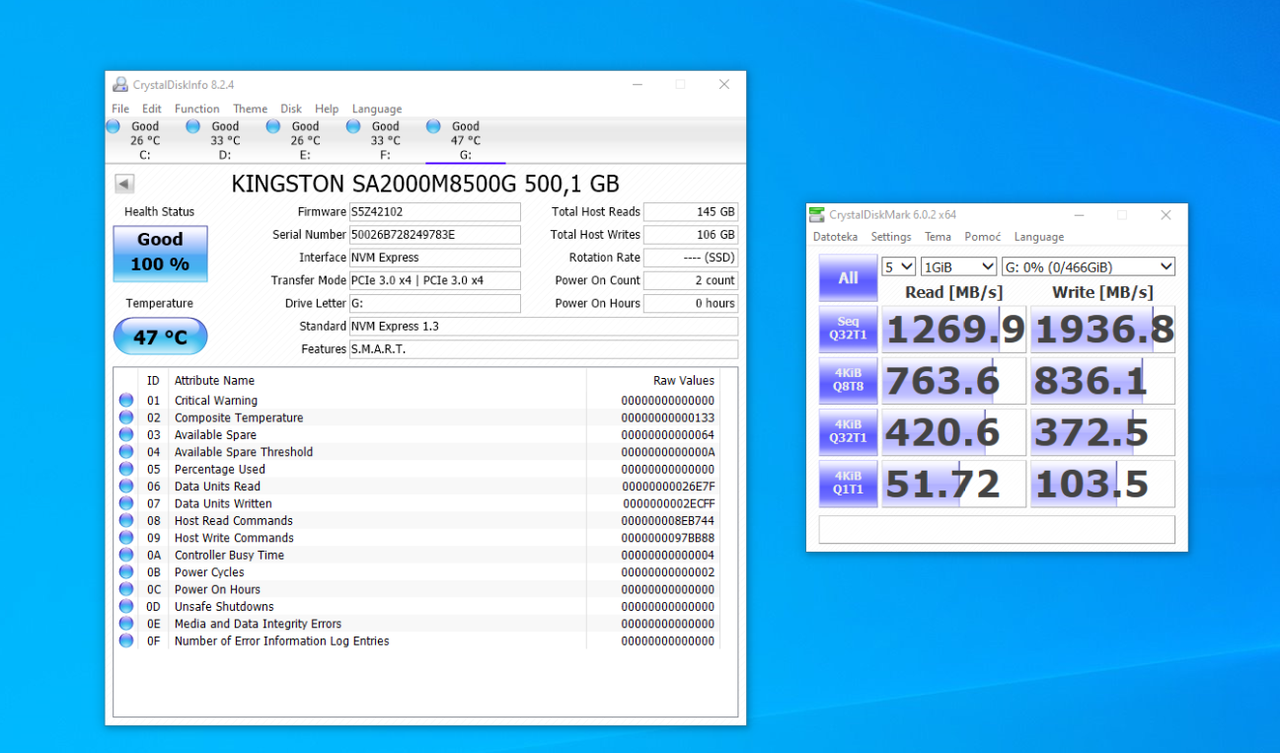
Task: Open the Language menu in CrystalDiskMark
Action: coord(1039,237)
